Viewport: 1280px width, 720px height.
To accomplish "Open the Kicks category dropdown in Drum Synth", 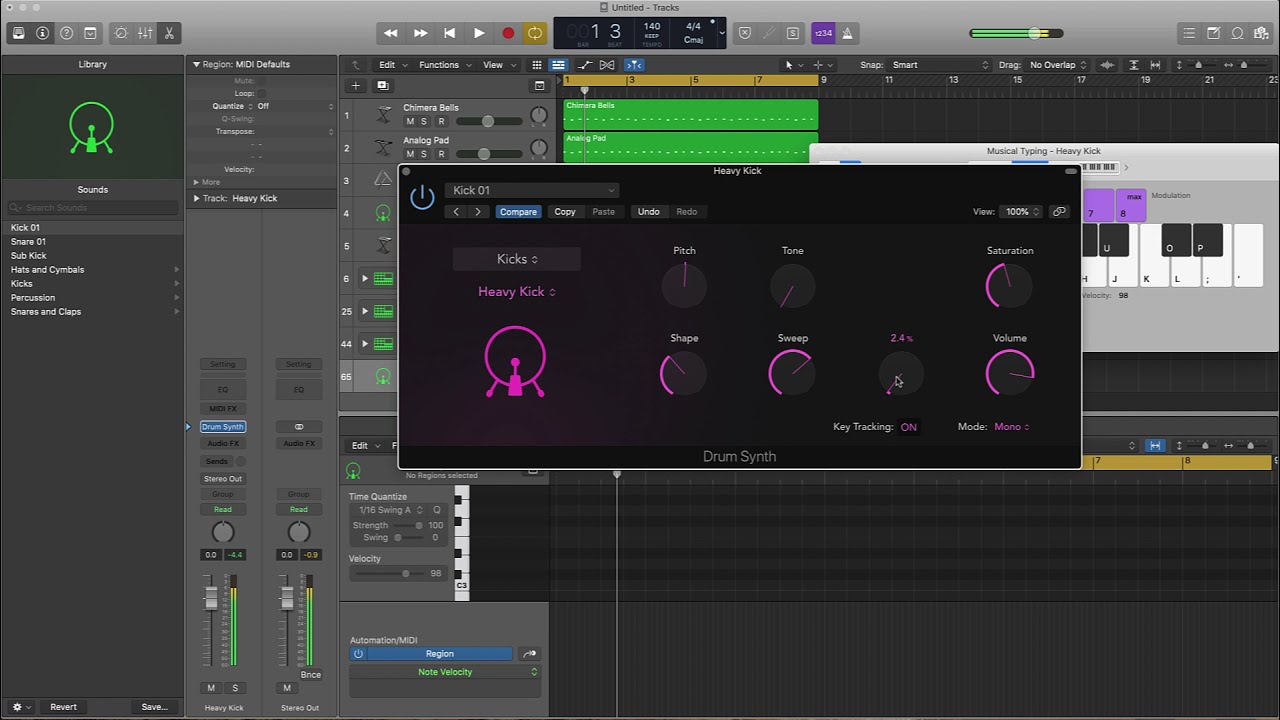I will pos(517,259).
